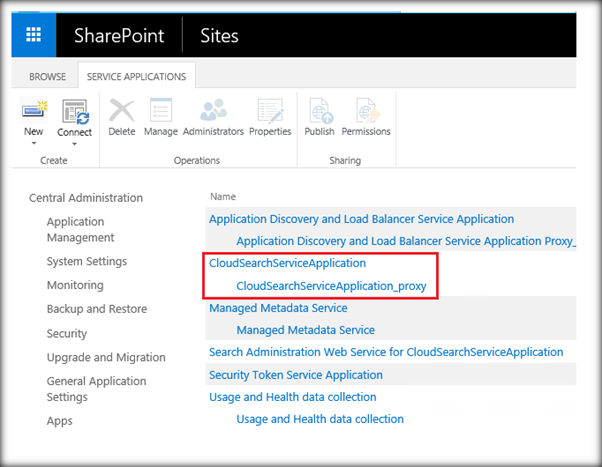Click the Permissions ribbon icon

click(x=366, y=111)
